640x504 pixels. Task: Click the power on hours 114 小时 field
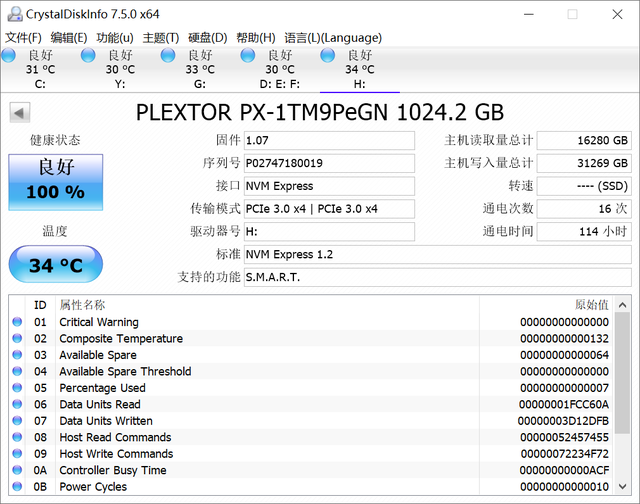(584, 232)
